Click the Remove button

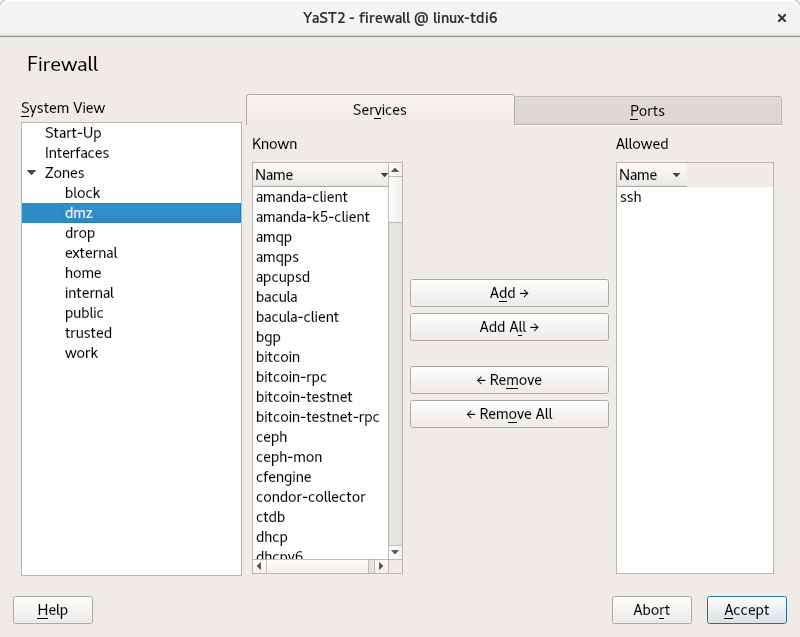[509, 380]
